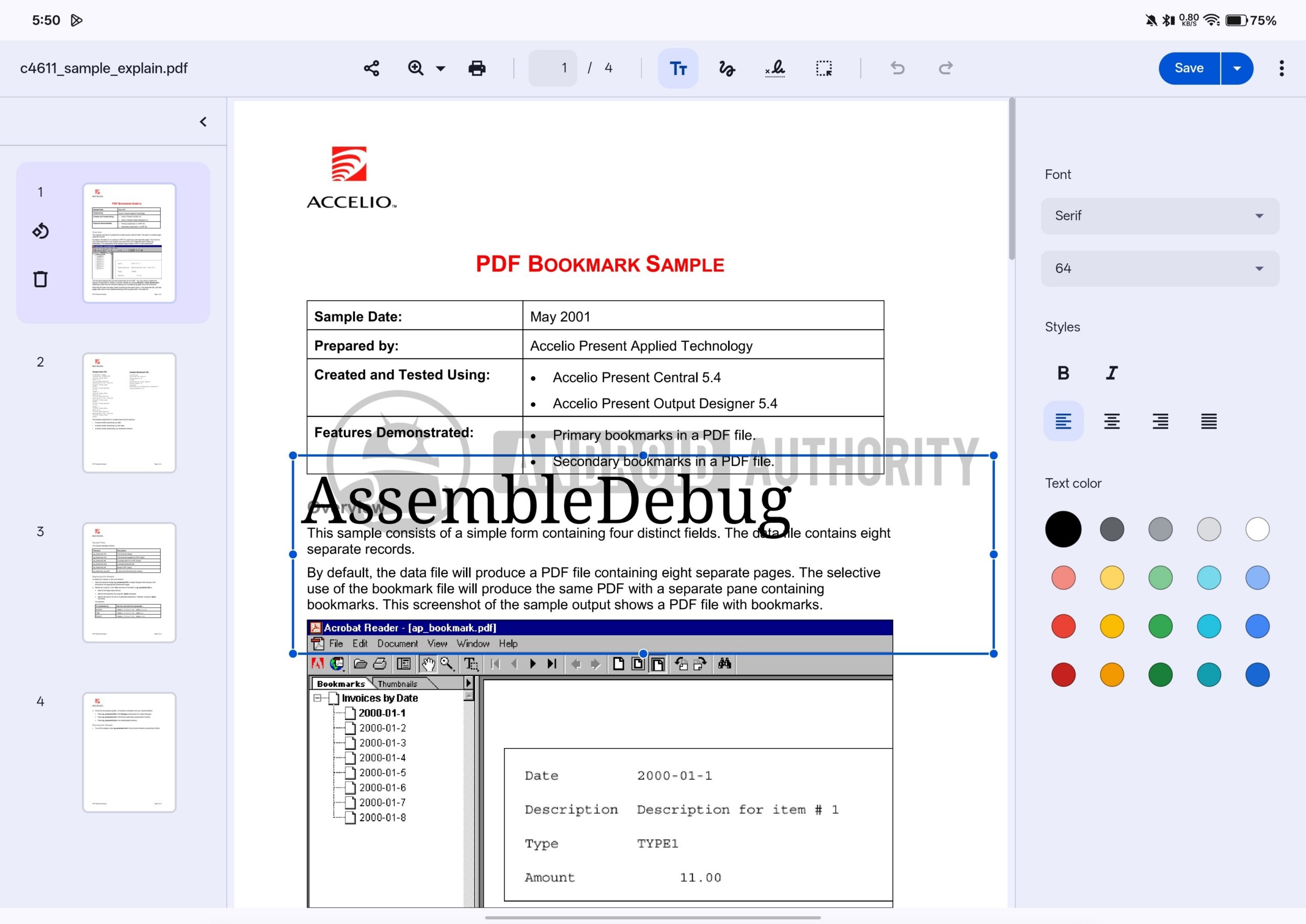
Task: Open the zoom level dropdown arrow
Action: [x=441, y=69]
